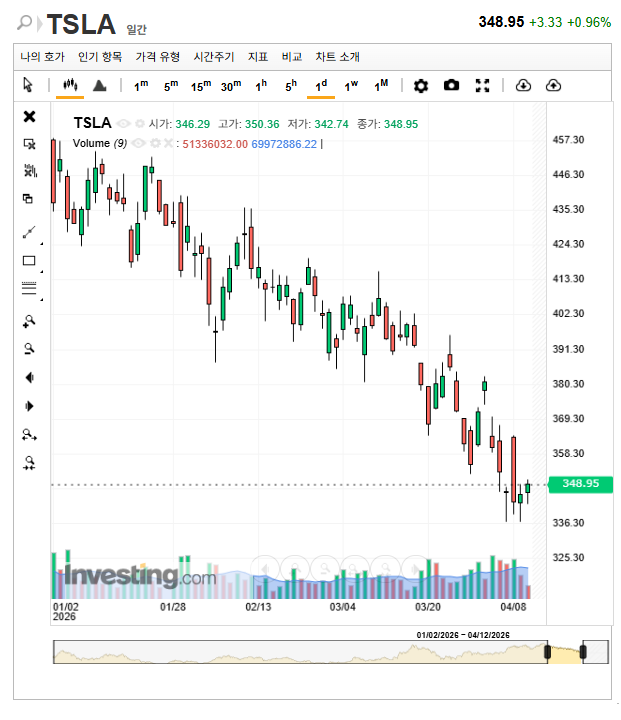Image resolution: width=621 pixels, height=720 pixels.
Task: Load chart layout via cloud upload icon
Action: click(553, 85)
